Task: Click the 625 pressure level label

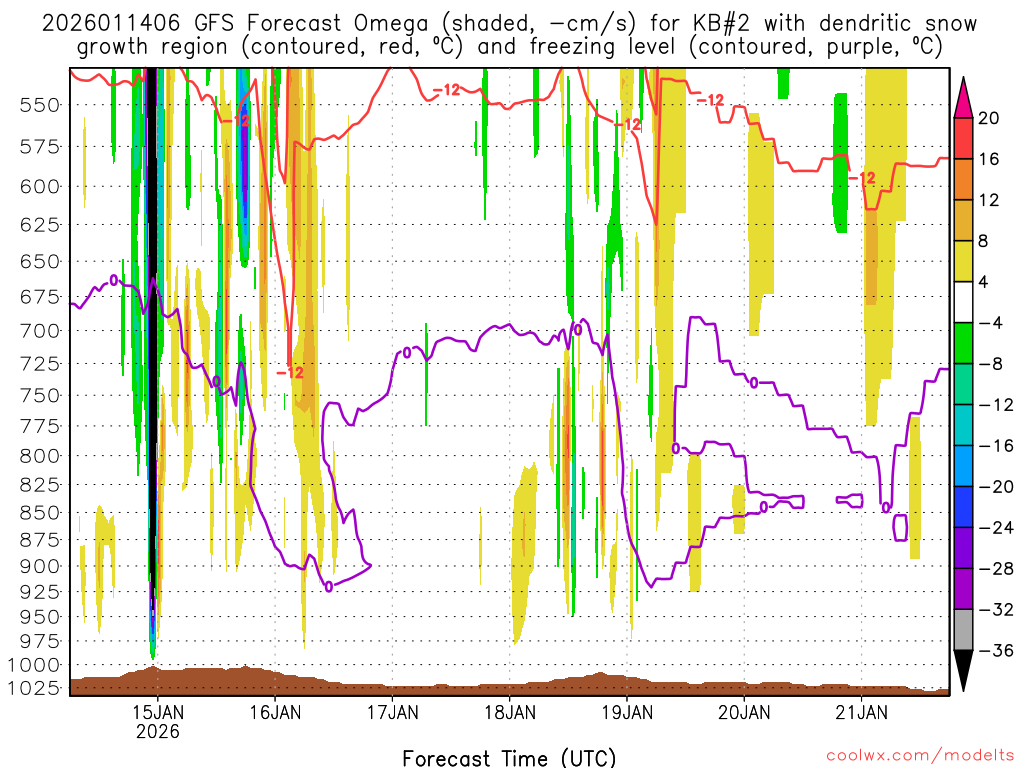Action: [40, 225]
